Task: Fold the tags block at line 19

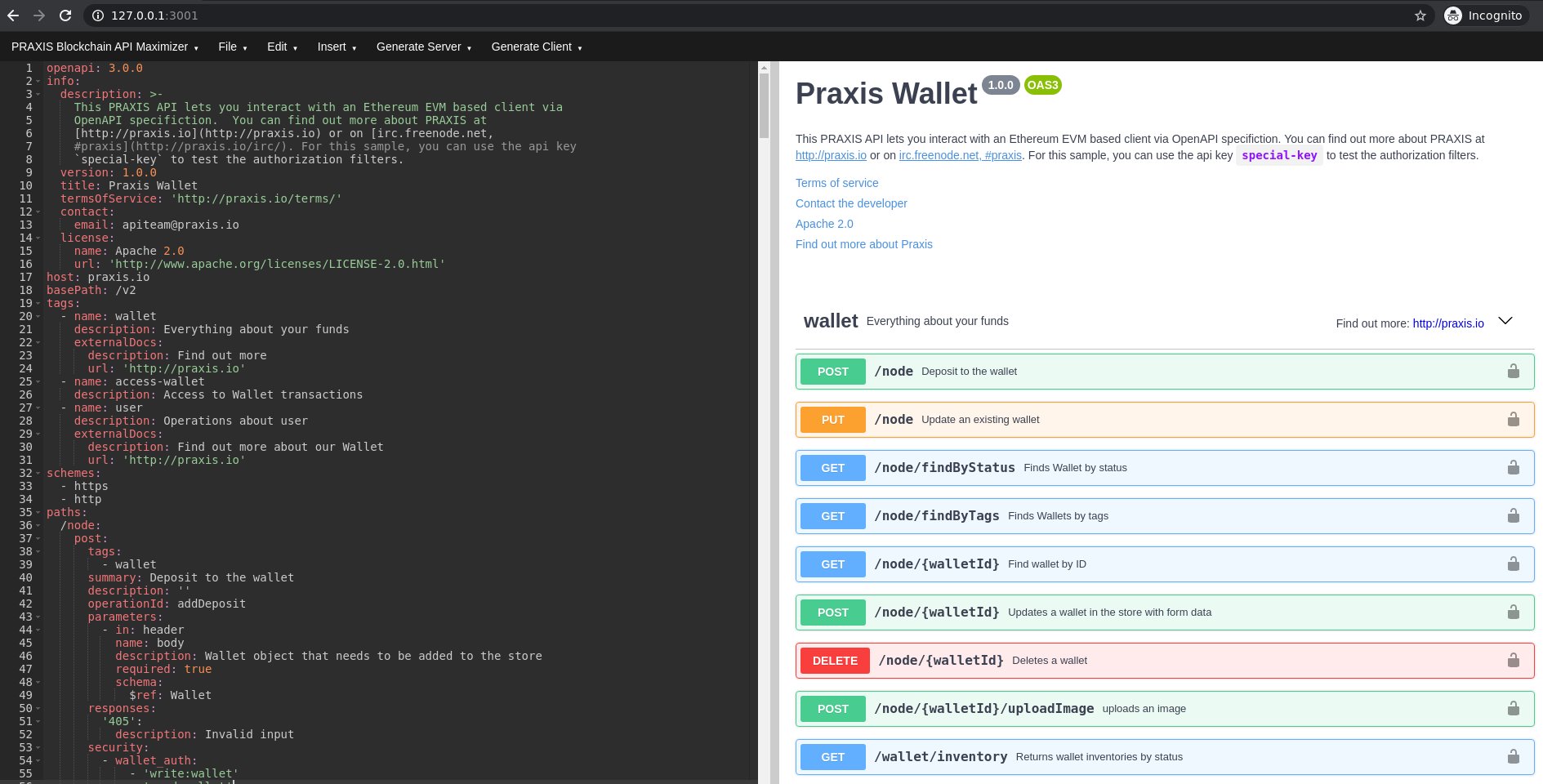Action: [38, 303]
